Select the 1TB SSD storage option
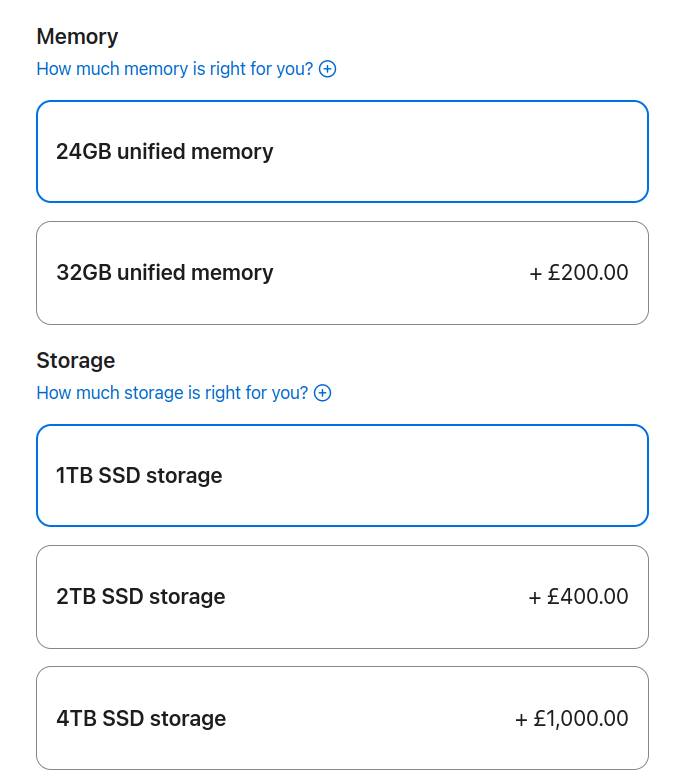The width and height of the screenshot is (674, 776). (342, 475)
